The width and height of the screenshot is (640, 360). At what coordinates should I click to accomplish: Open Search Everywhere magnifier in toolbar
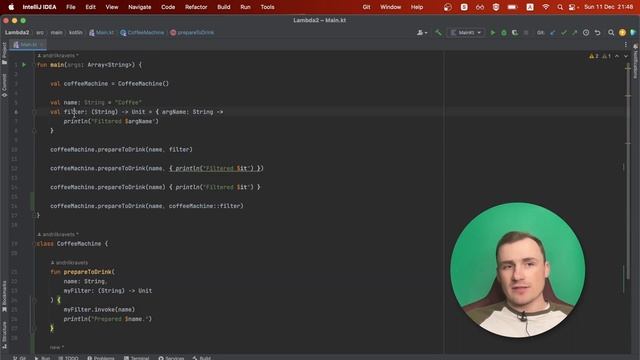[611, 33]
